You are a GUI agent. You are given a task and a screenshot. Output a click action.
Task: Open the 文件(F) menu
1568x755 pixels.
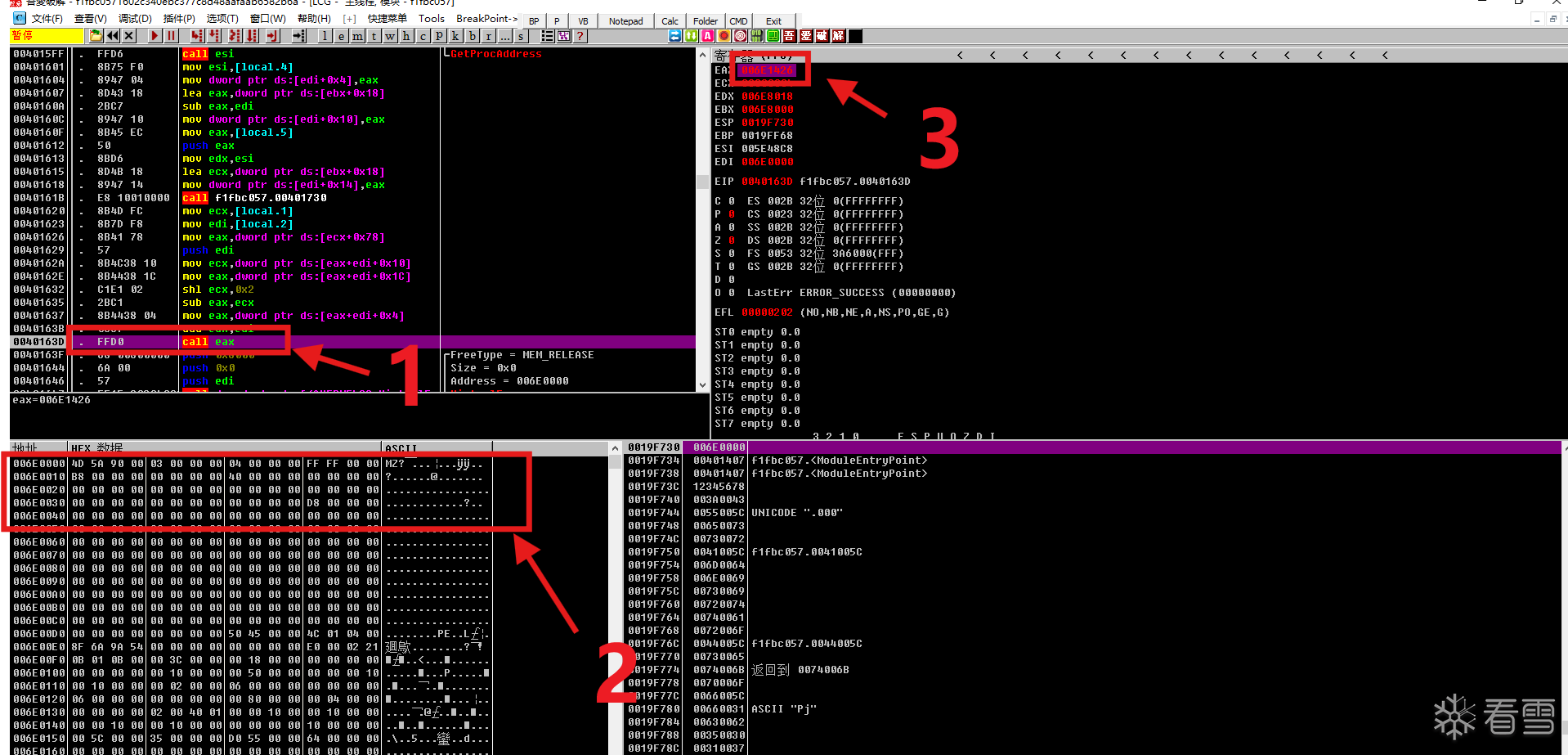[47, 19]
